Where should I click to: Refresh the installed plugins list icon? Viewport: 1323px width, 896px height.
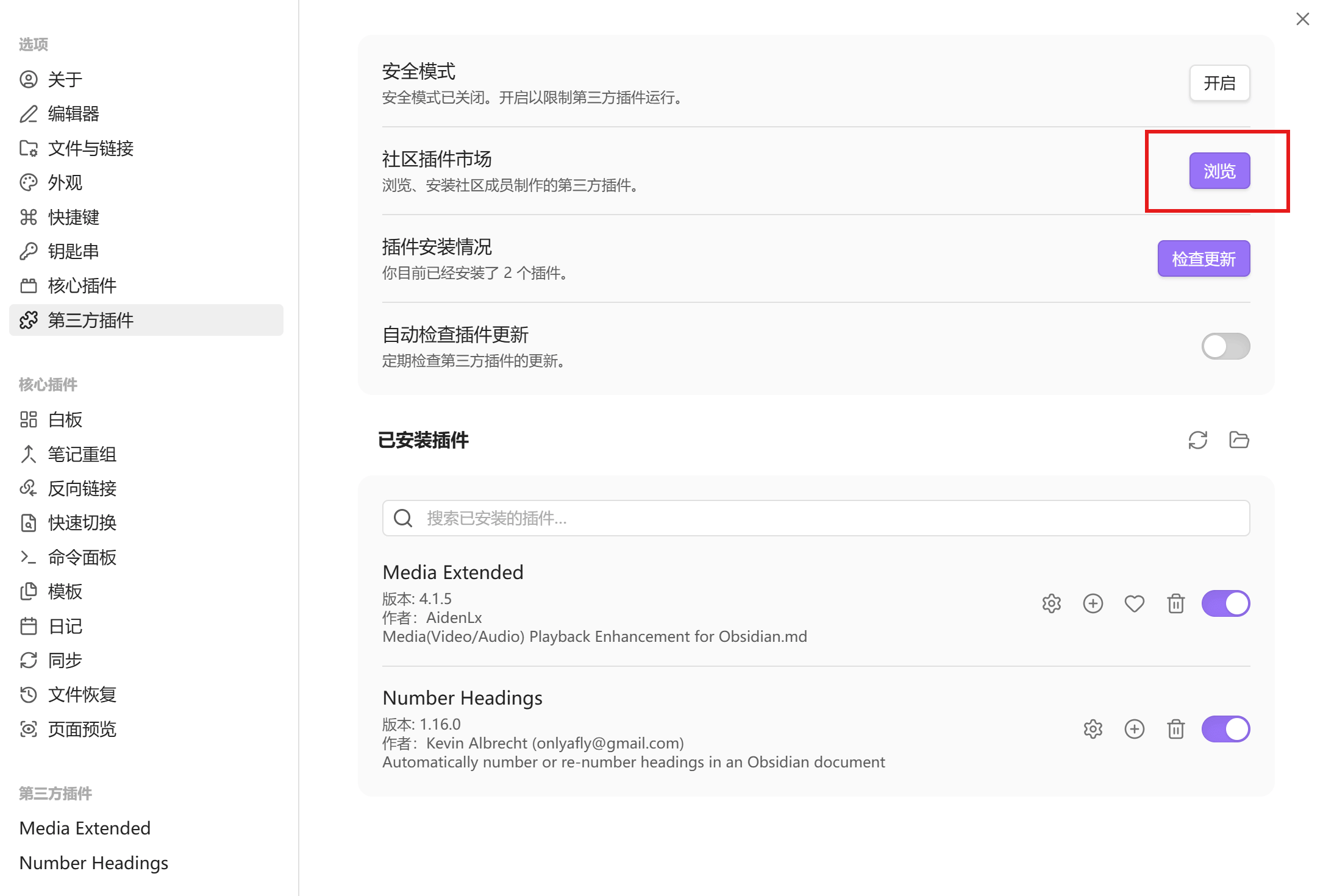pos(1197,440)
